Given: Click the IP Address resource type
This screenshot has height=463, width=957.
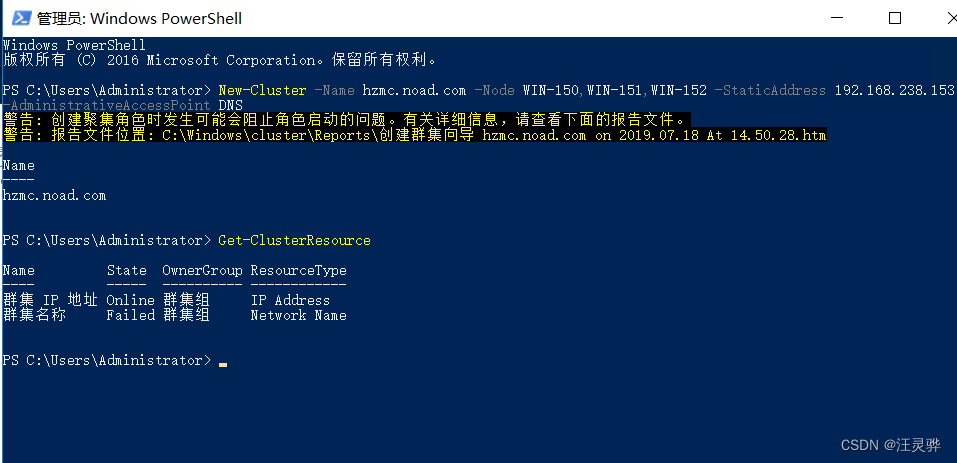Looking at the screenshot, I should click(x=290, y=300).
